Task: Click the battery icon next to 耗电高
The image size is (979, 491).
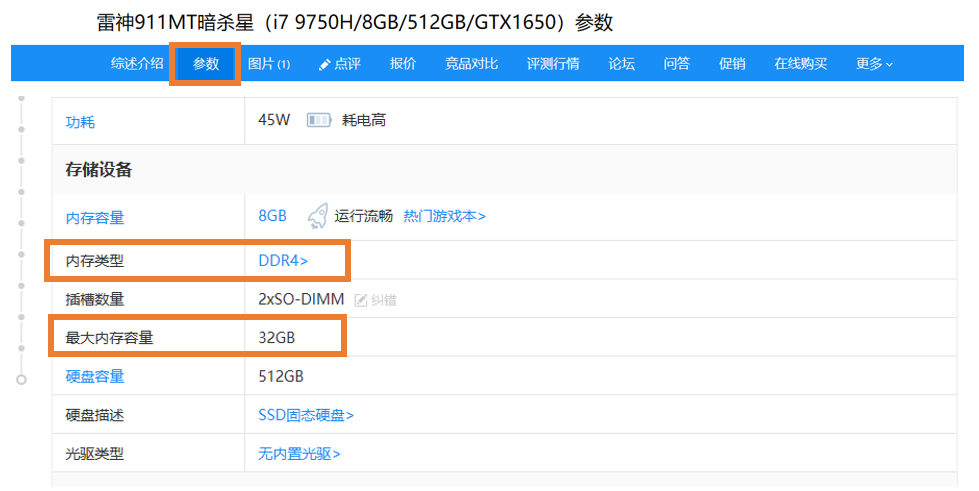Action: click(x=318, y=121)
